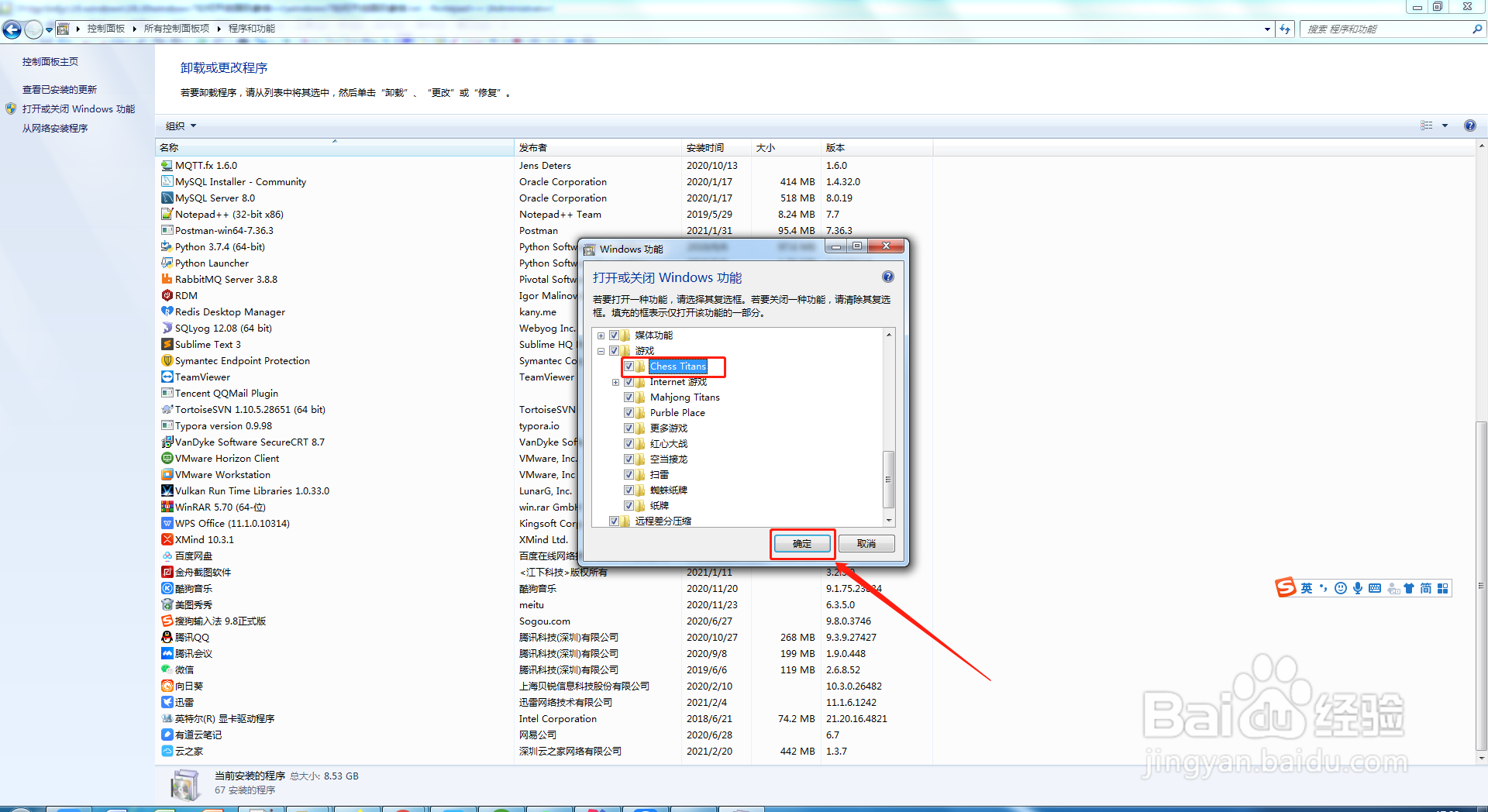Click 所有控制面板项 in breadcrumb
The width and height of the screenshot is (1488, 812).
point(177,29)
